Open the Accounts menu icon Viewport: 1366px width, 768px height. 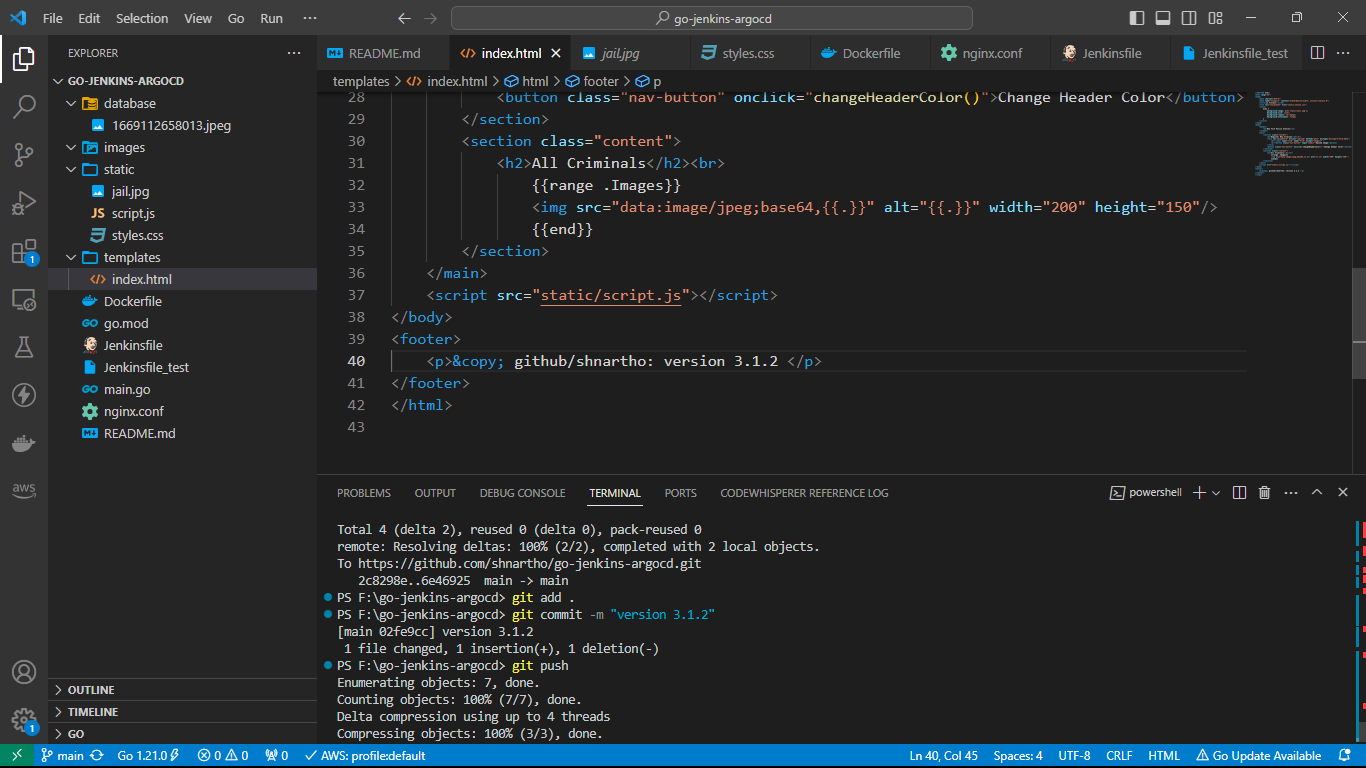24,672
